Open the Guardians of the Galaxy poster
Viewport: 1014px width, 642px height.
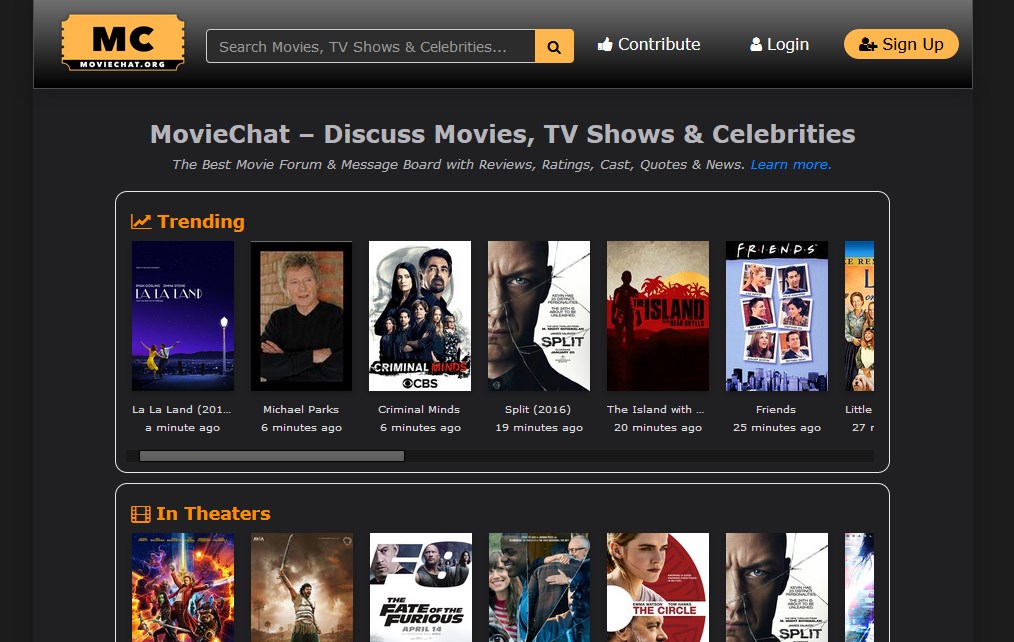[183, 587]
